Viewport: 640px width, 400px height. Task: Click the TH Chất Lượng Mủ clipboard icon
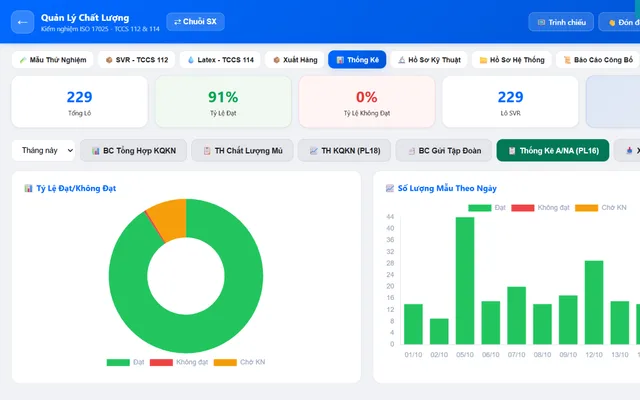[207, 151]
